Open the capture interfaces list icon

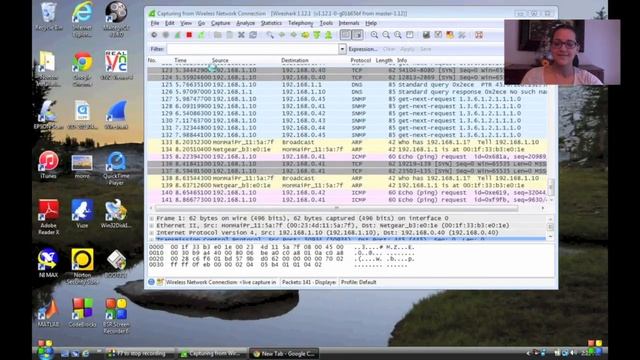(x=154, y=35)
